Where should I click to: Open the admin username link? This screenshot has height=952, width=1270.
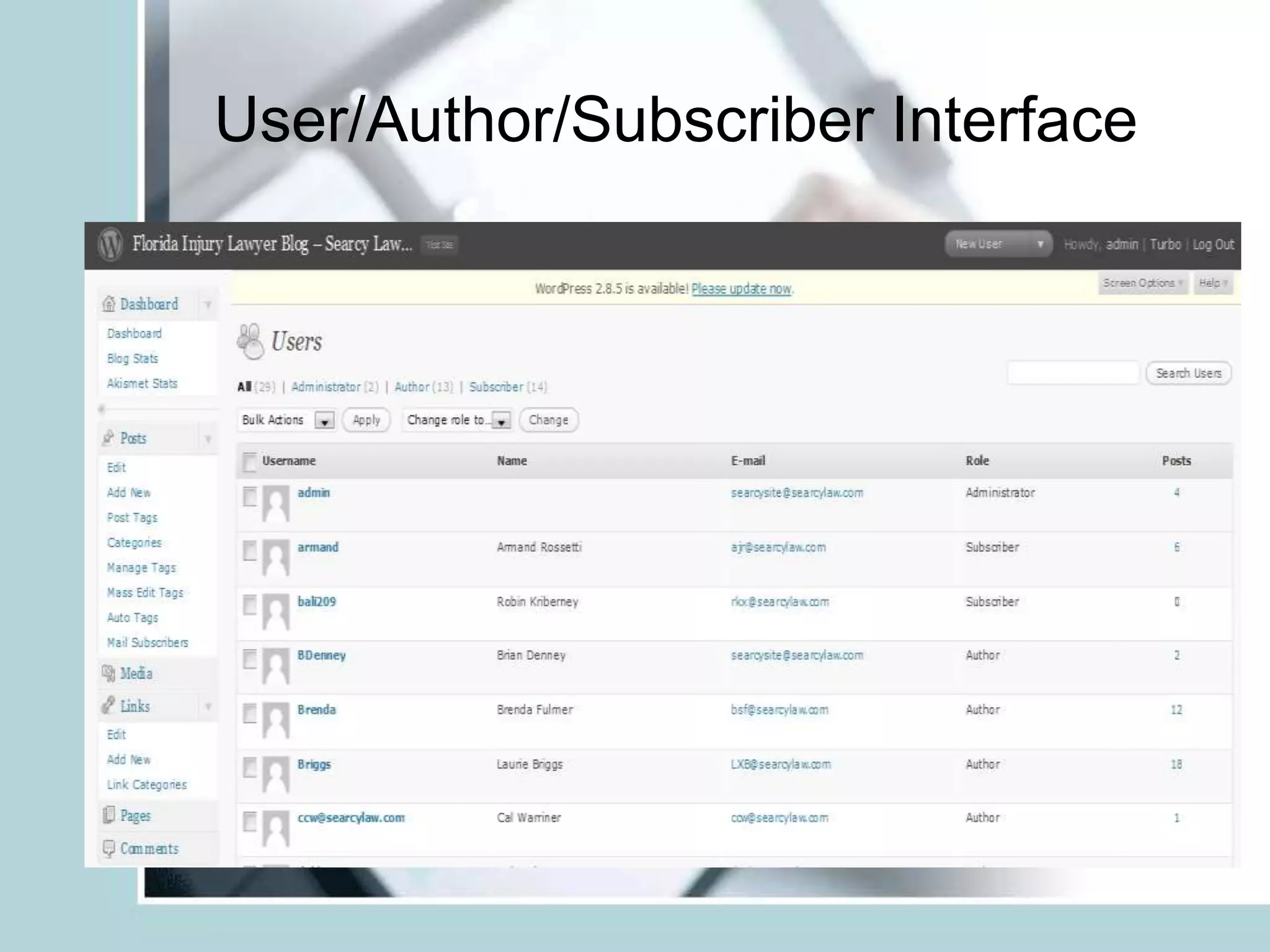[x=314, y=493]
